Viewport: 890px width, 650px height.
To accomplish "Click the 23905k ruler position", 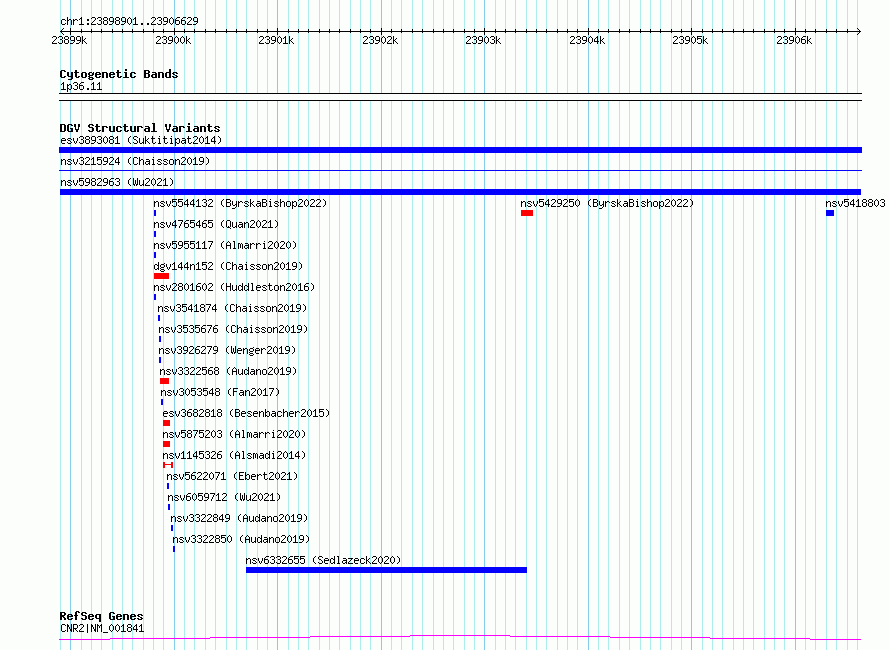I will (x=691, y=40).
